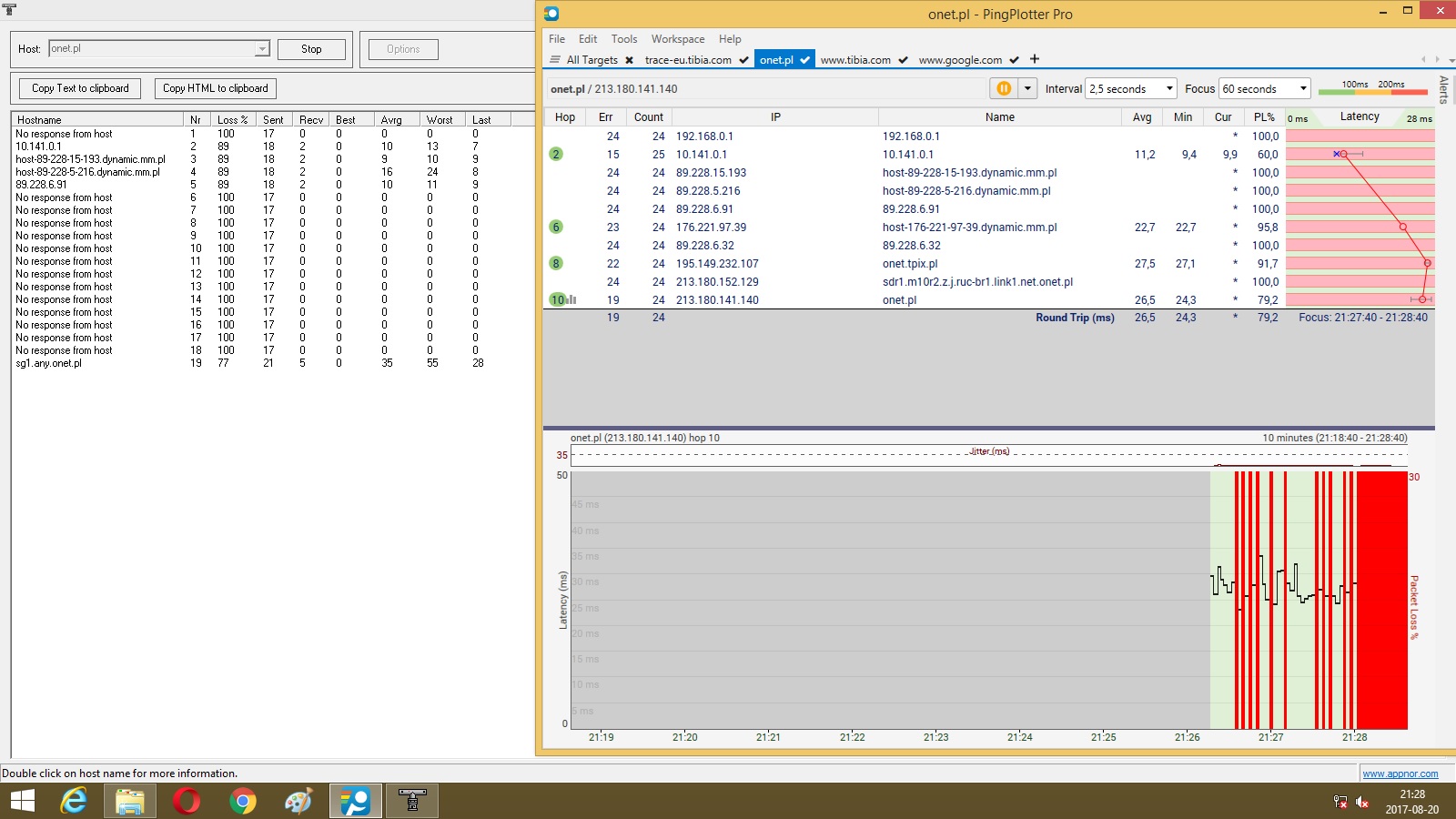Viewport: 1456px width, 819px height.
Task: Select the All Targets tab
Action: coord(591,60)
